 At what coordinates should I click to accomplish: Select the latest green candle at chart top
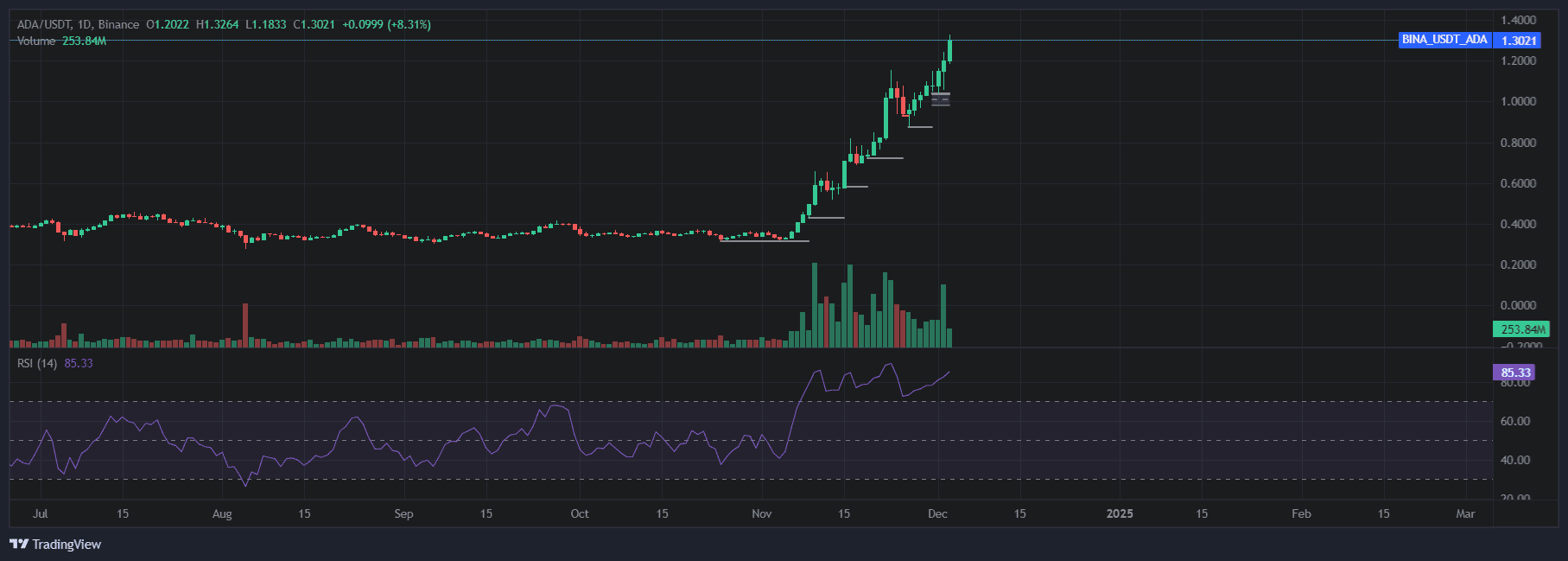click(949, 49)
